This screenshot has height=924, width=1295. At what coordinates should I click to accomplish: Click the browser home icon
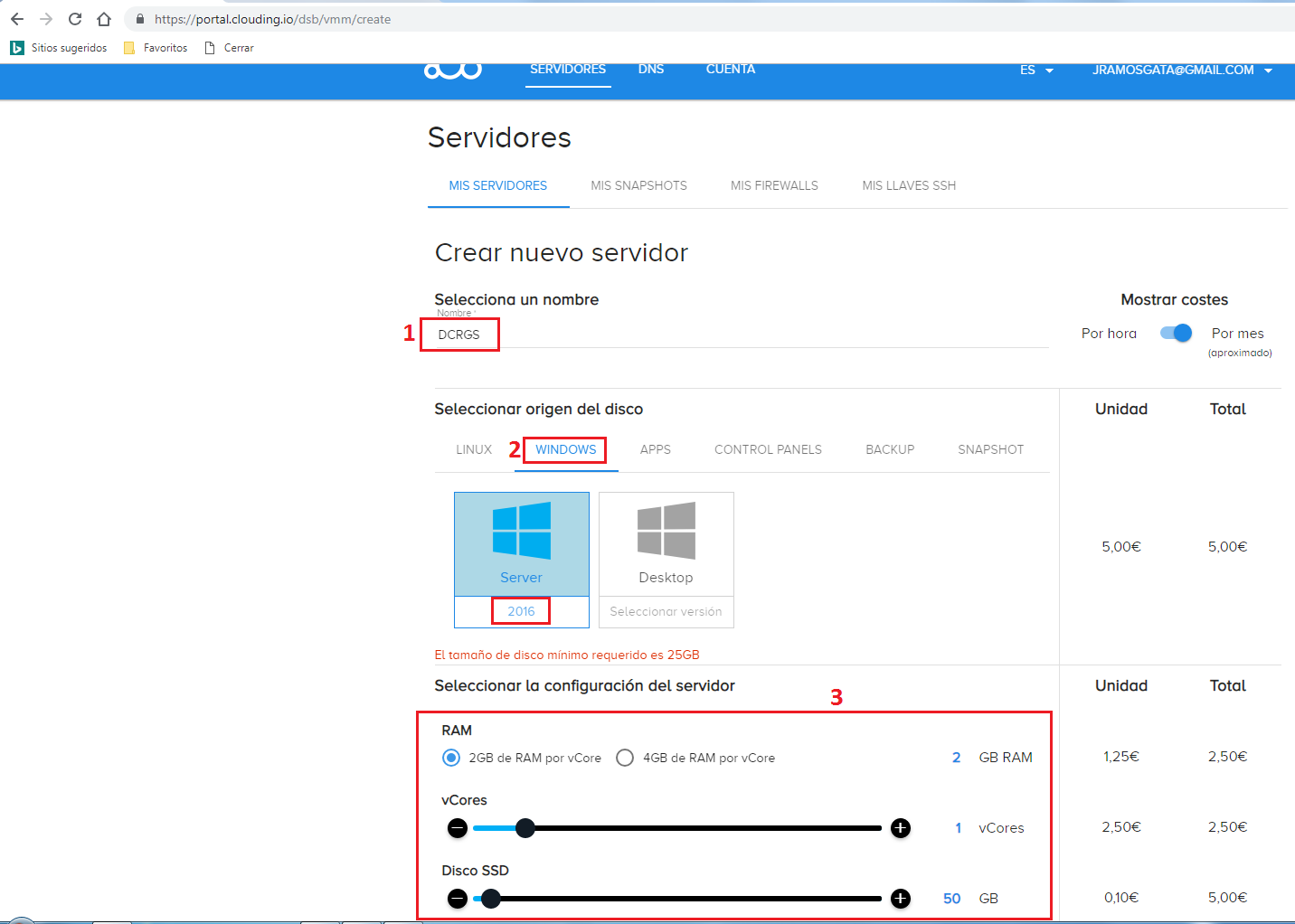point(103,18)
